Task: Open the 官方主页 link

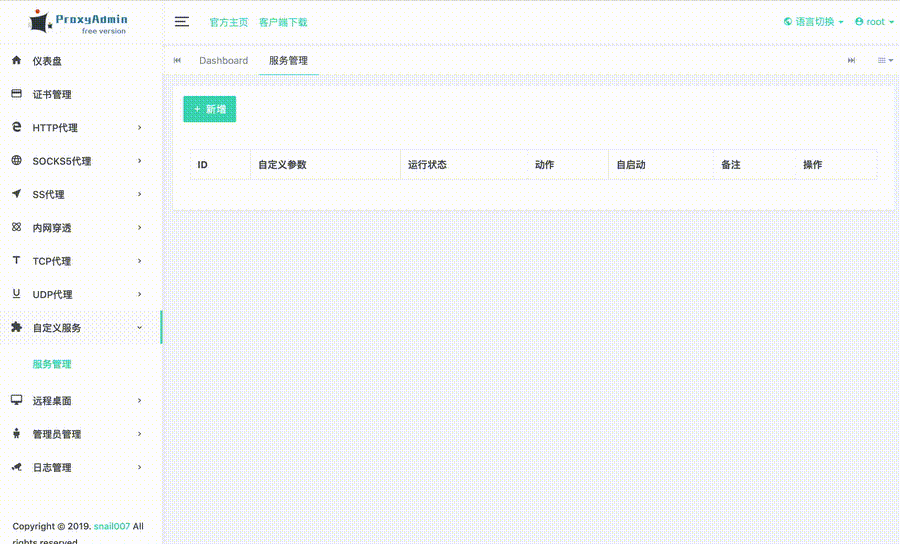Action: (228, 22)
